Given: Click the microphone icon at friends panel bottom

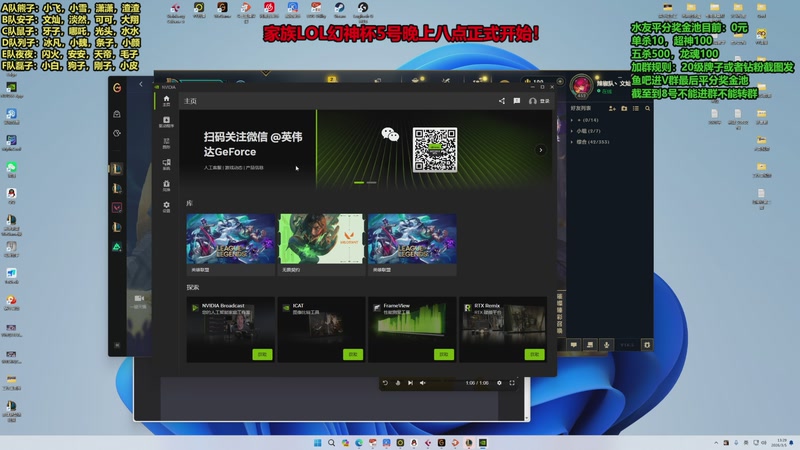Looking at the screenshot, I should tap(607, 345).
